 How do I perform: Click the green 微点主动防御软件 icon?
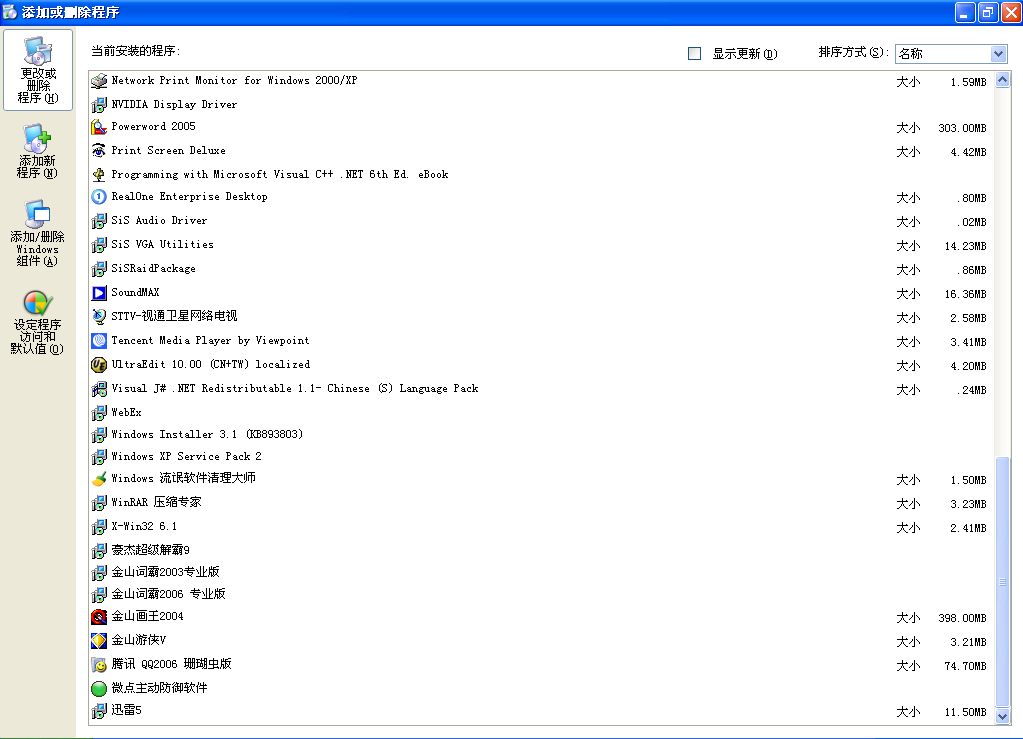pyautogui.click(x=99, y=689)
